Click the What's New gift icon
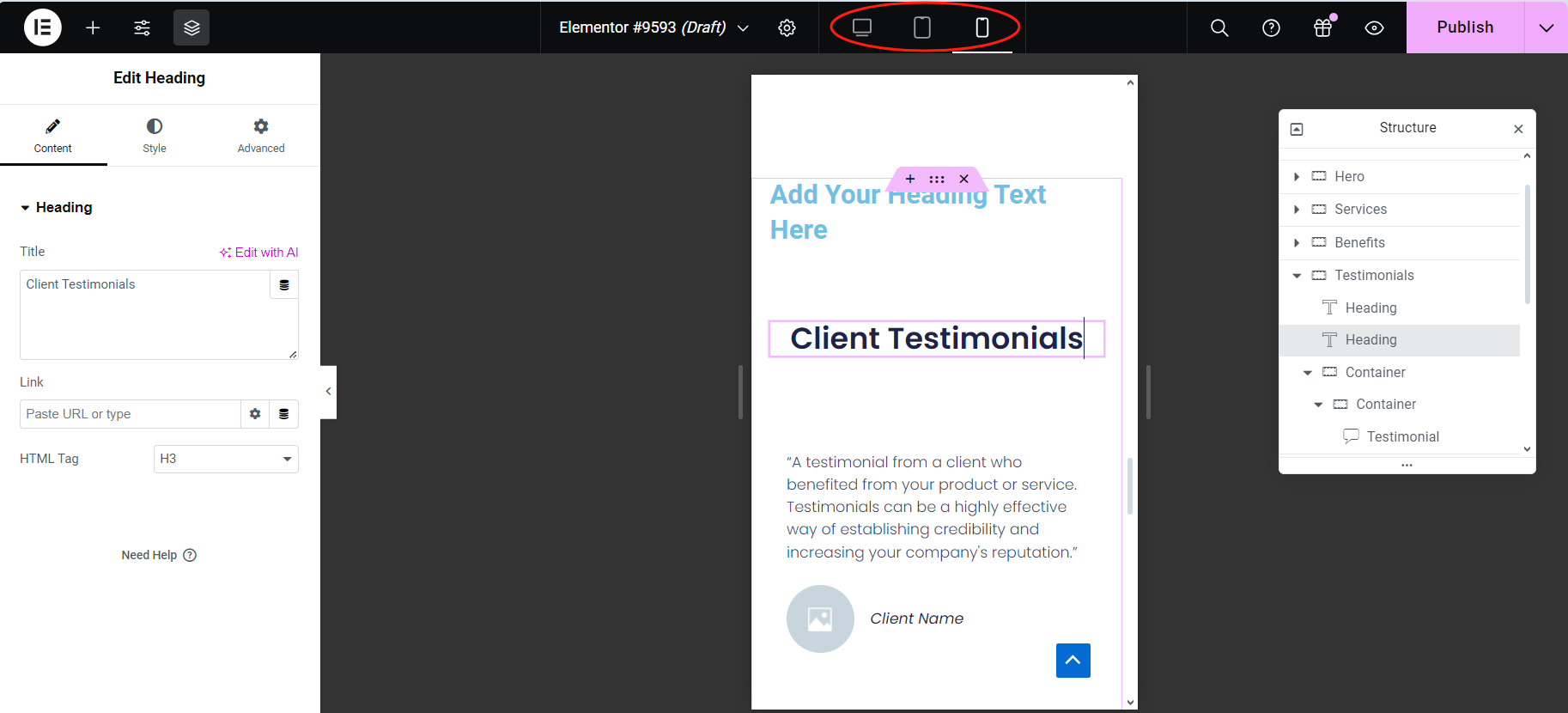This screenshot has height=713, width=1568. coord(1322,27)
